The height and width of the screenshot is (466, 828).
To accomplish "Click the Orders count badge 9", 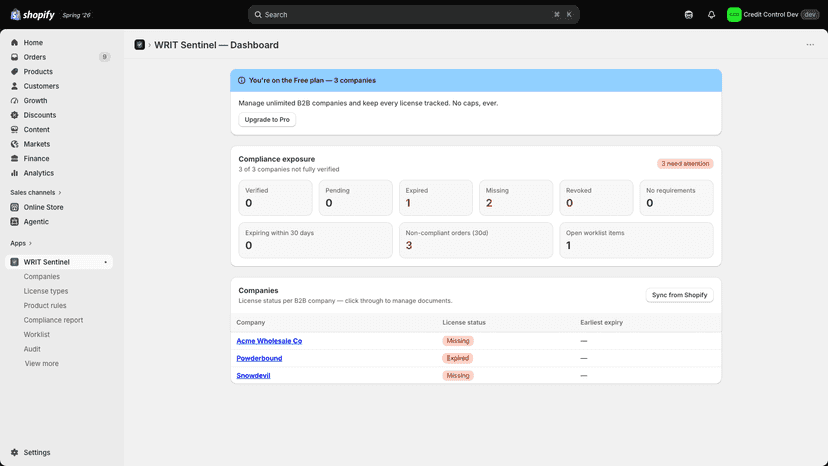I will click(x=105, y=57).
